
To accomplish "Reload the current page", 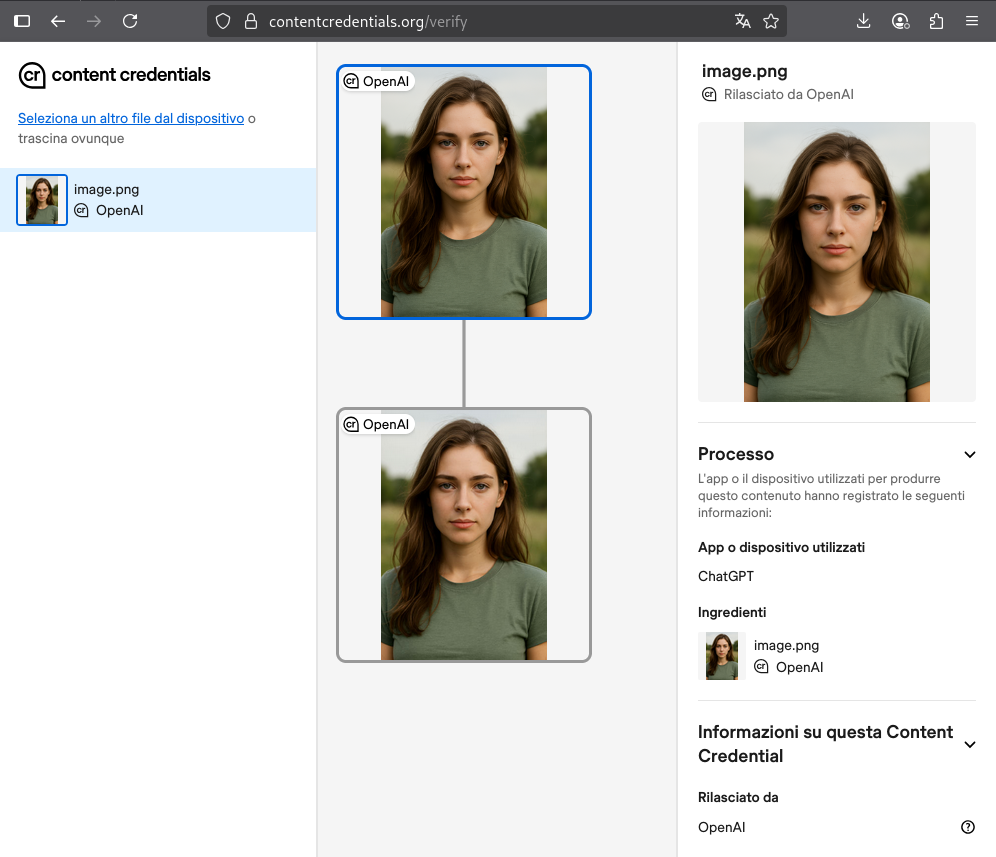I will (130, 21).
